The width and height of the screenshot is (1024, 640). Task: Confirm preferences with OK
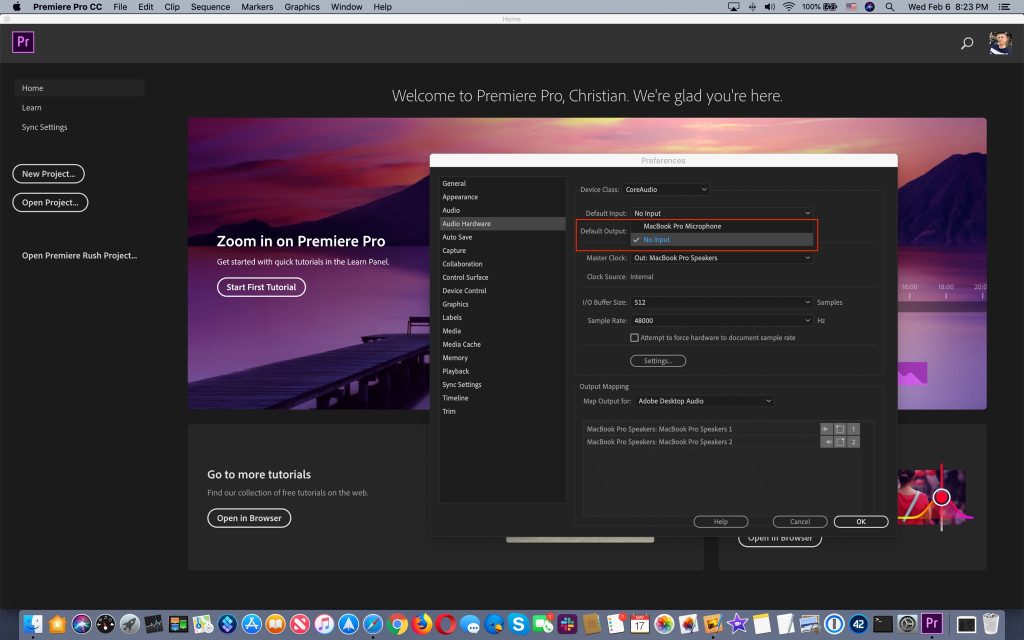861,521
